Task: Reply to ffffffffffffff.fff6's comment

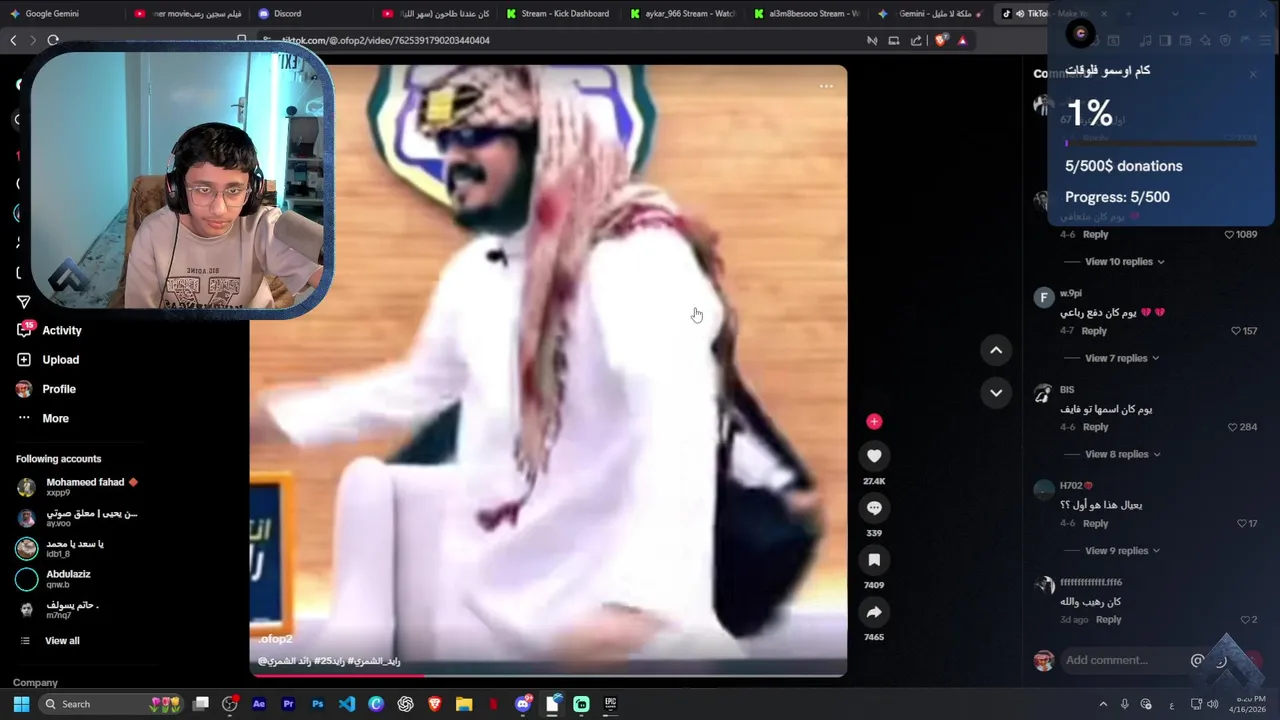Action: click(1109, 620)
